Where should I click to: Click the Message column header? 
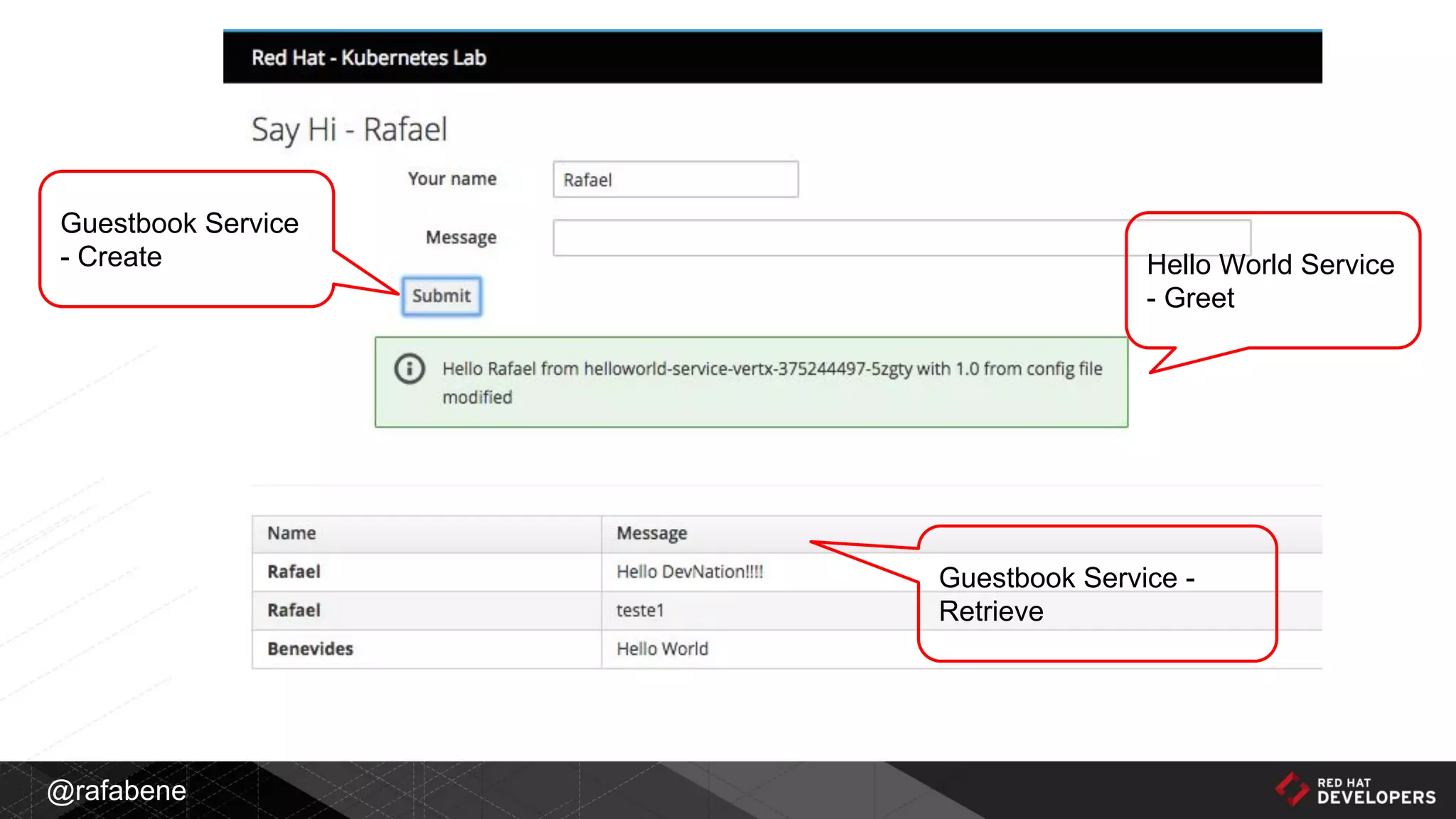coord(651,533)
